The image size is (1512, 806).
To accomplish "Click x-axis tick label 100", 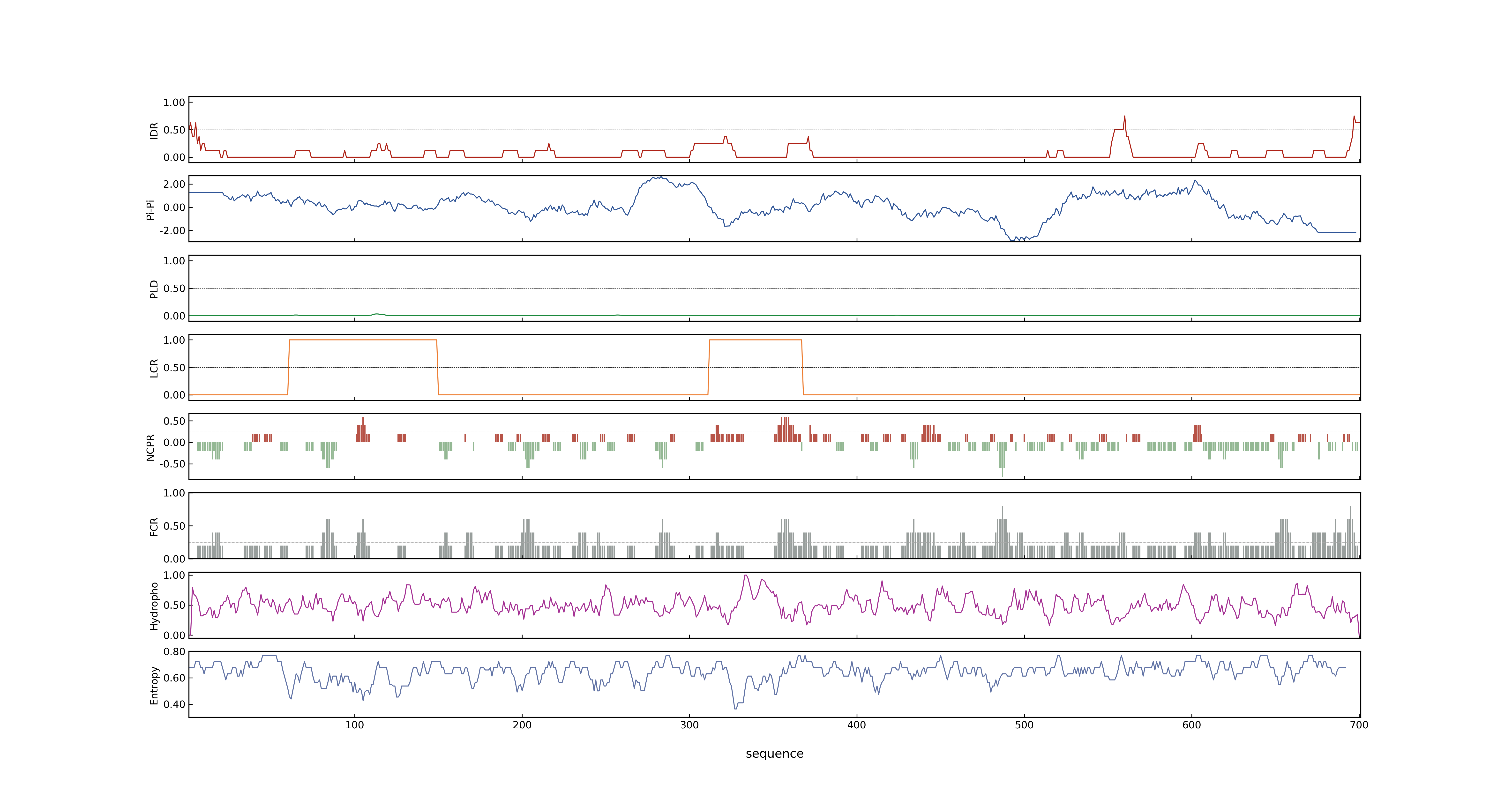I will (x=354, y=725).
